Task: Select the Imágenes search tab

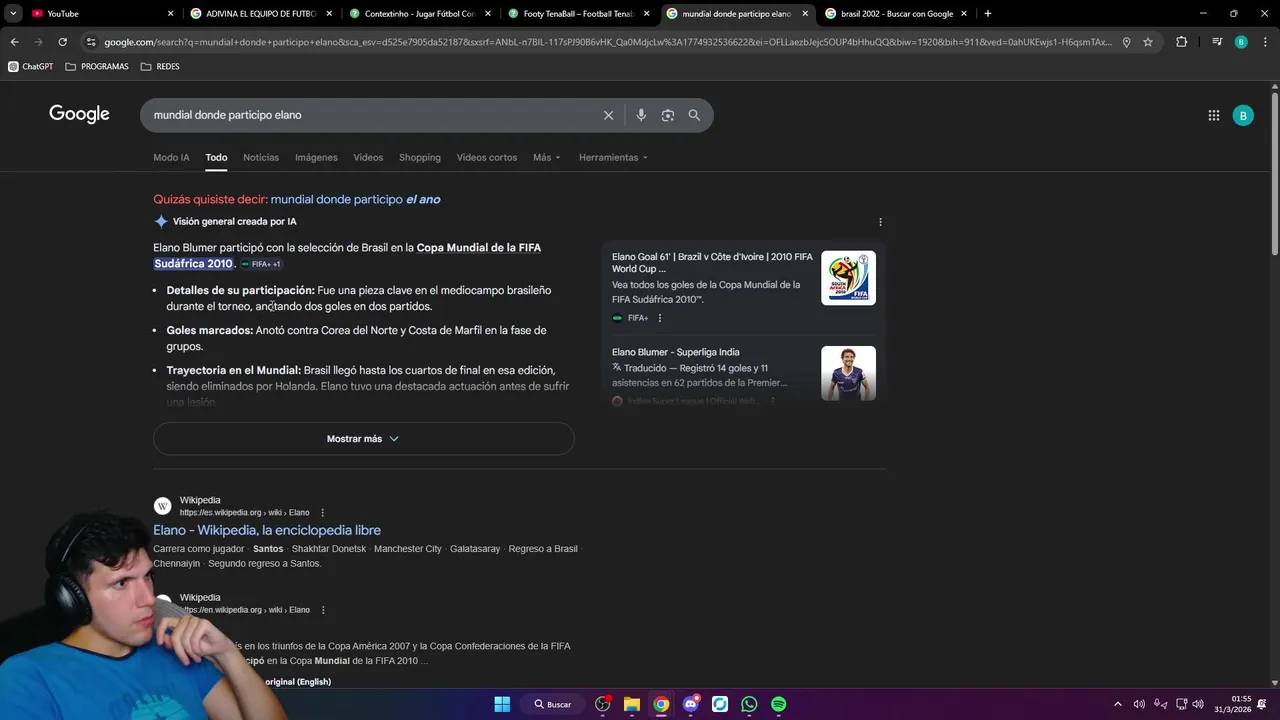Action: pyautogui.click(x=316, y=157)
